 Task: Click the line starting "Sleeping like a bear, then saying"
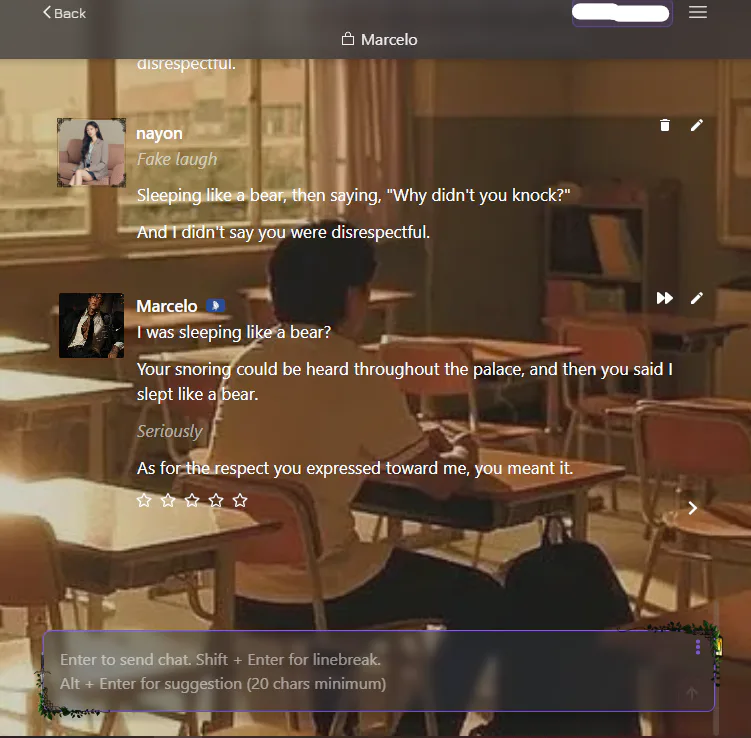pyautogui.click(x=353, y=195)
